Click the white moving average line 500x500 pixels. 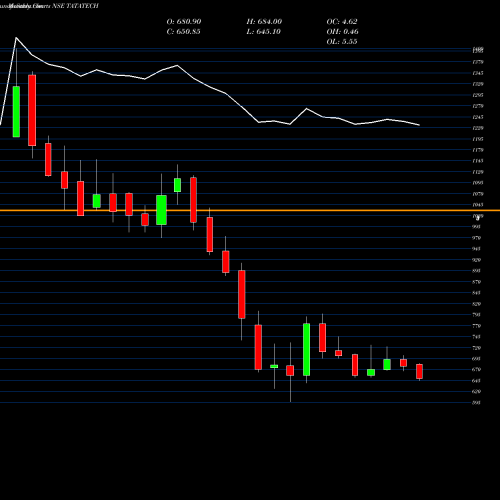click(210, 87)
